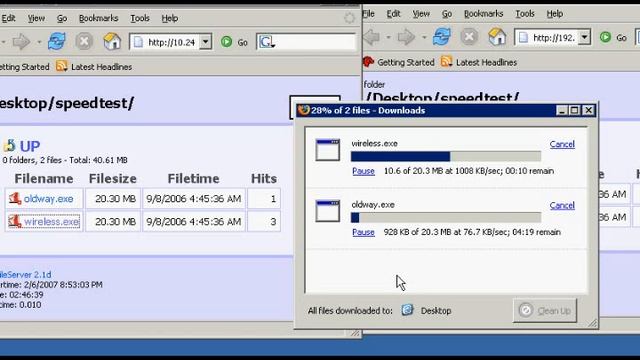Open the Help menu in the left browser
The image size is (640, 360).
coord(169,18)
